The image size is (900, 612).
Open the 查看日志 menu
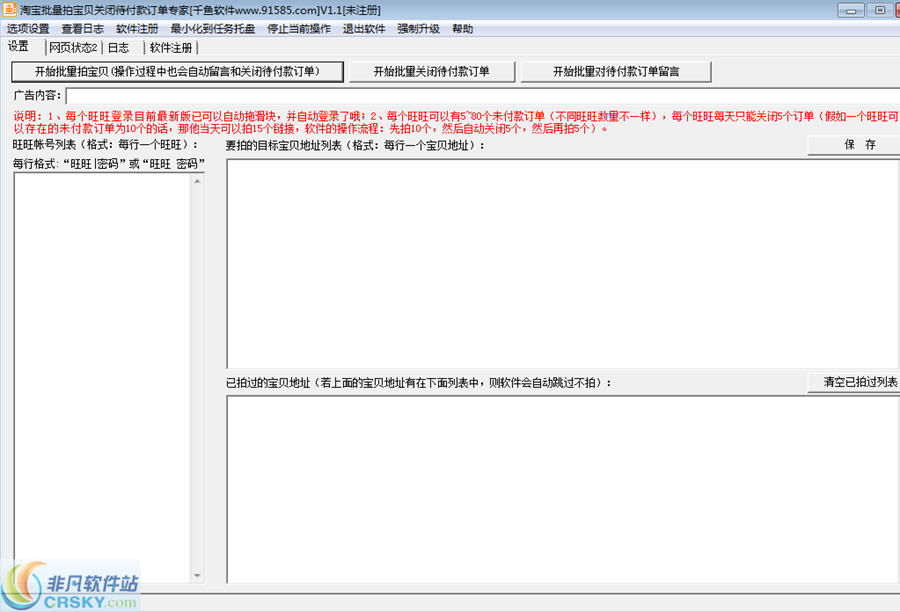[83, 29]
